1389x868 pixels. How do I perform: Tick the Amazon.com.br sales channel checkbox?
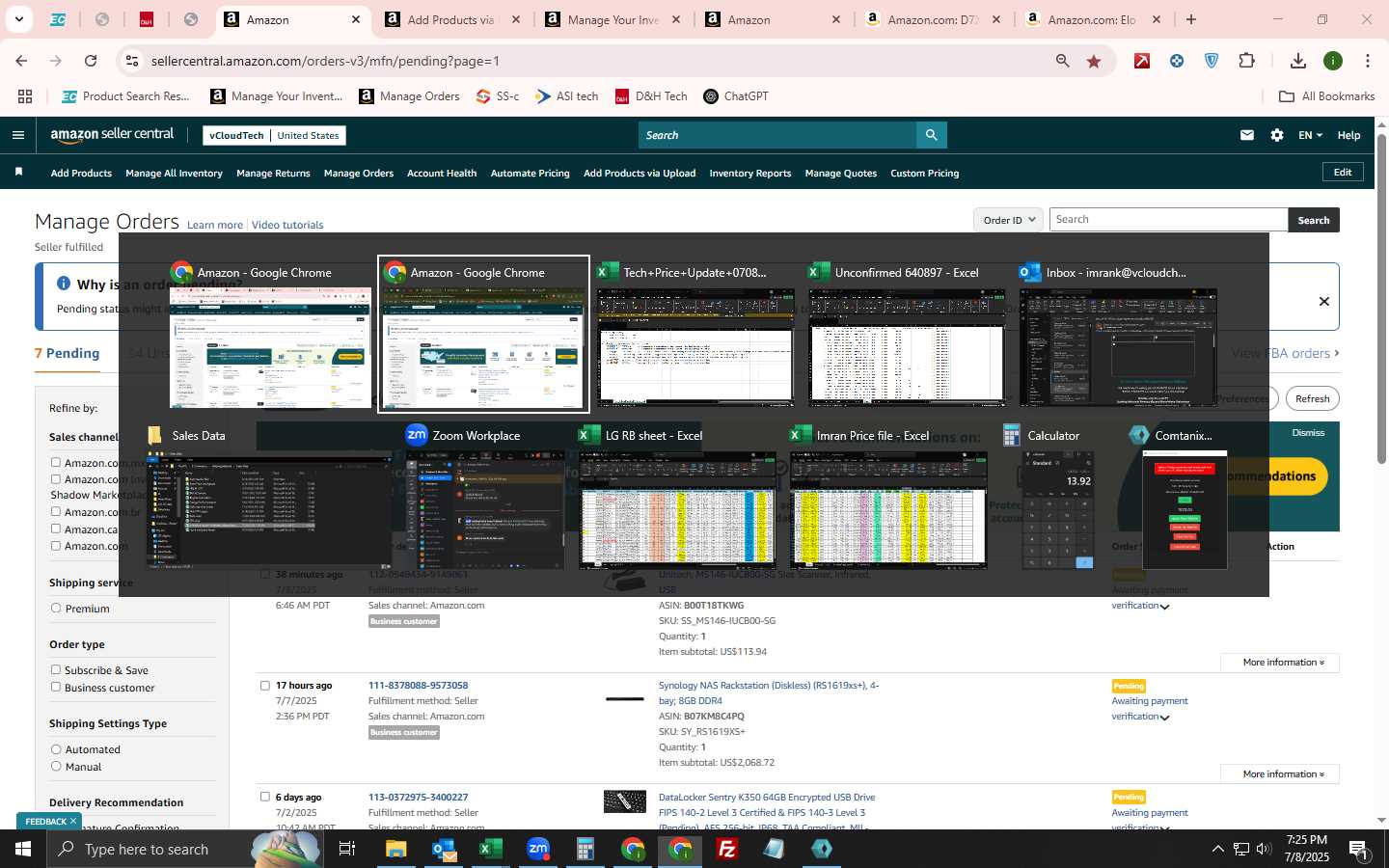tap(56, 511)
